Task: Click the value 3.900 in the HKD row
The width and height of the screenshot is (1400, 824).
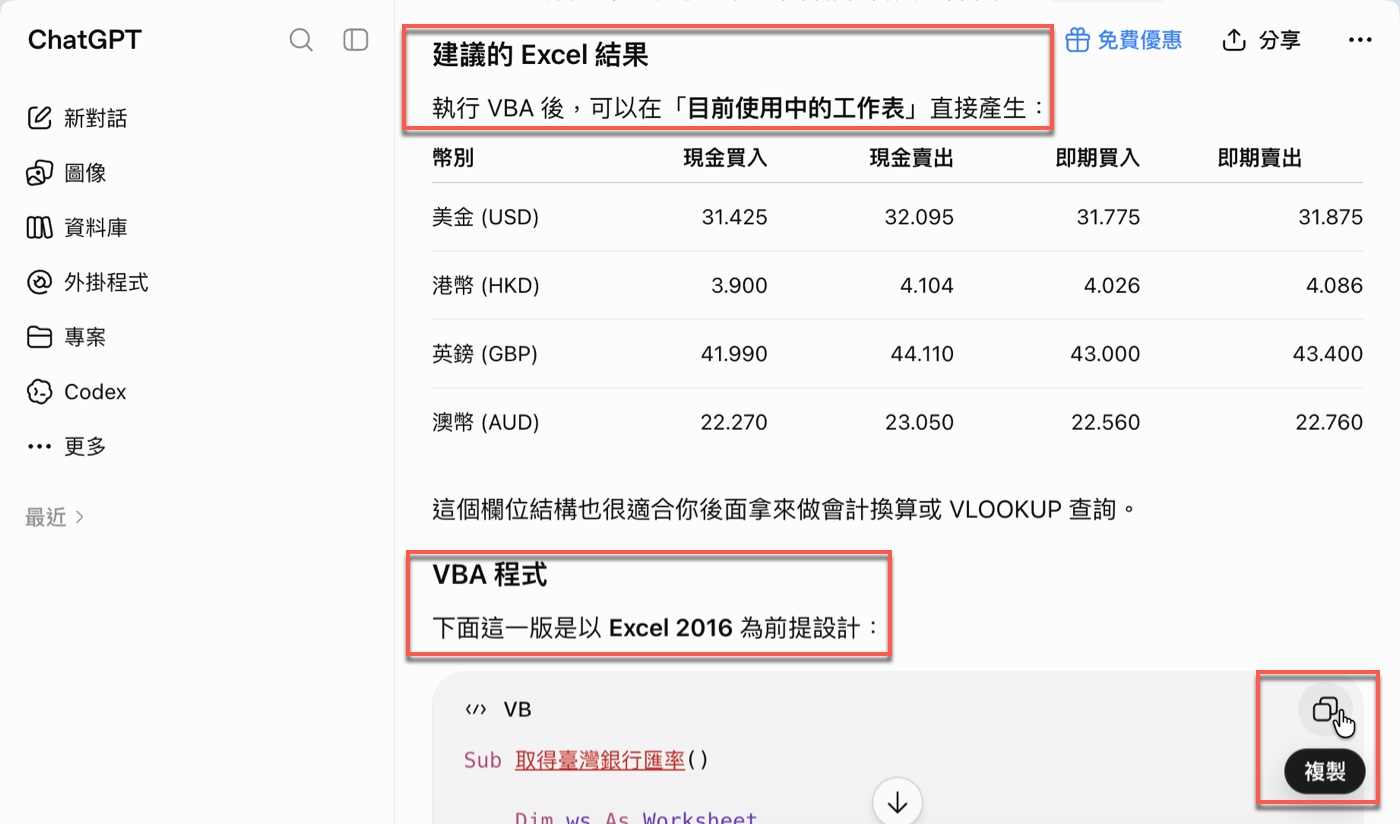Action: 740,286
